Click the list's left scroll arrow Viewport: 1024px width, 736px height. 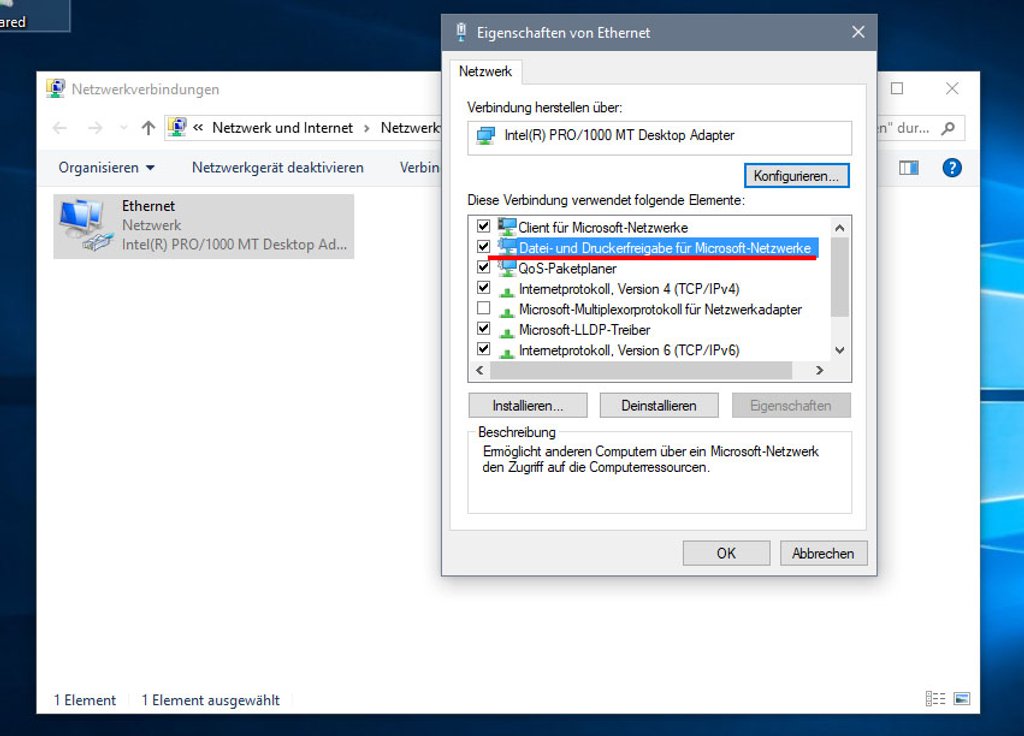(x=480, y=370)
